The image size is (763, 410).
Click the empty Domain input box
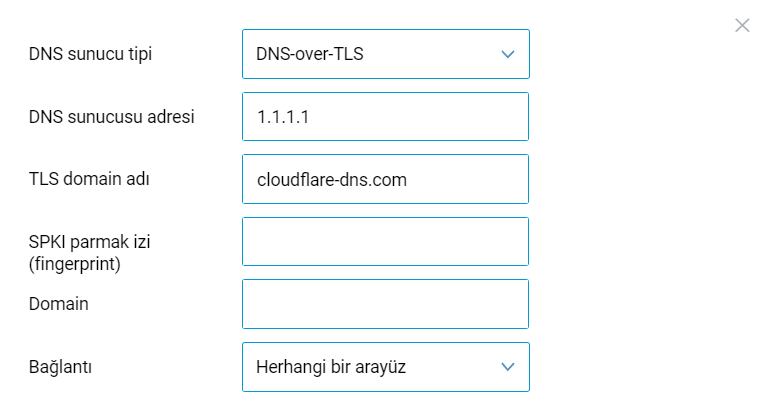[x=385, y=304]
